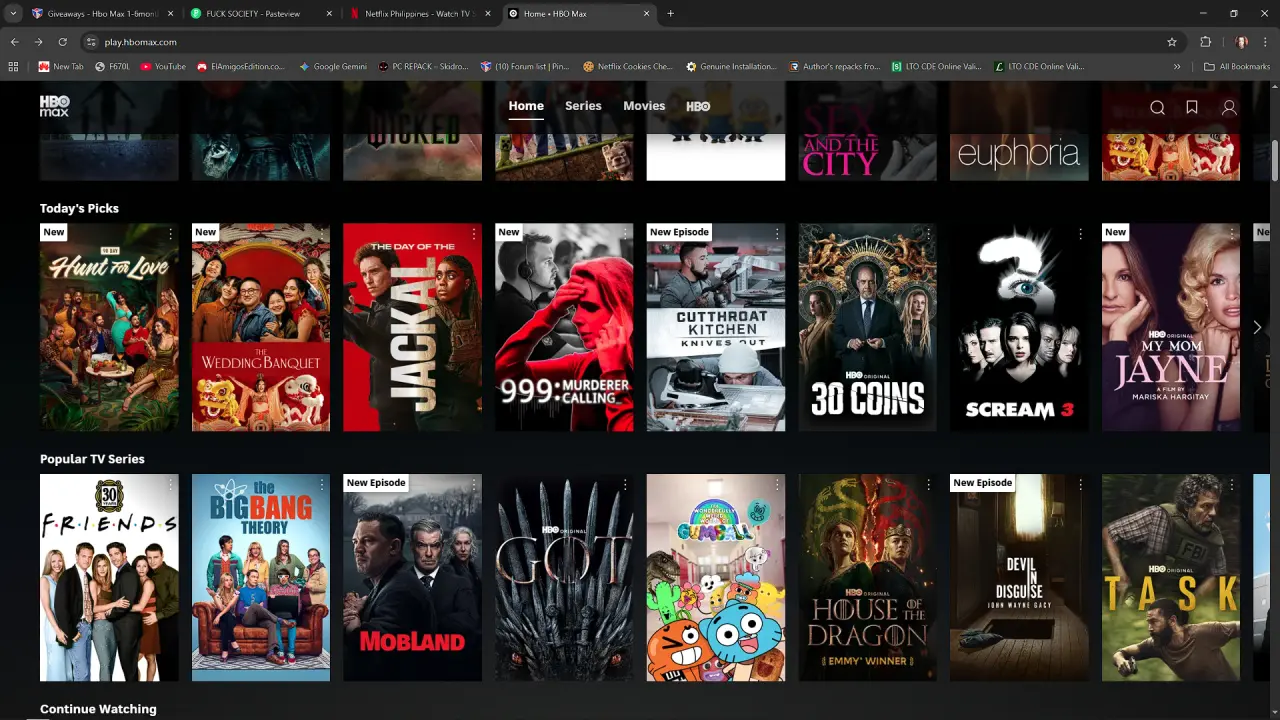This screenshot has height=720, width=1280.
Task: Click the browser forward arrow
Action: (x=38, y=42)
